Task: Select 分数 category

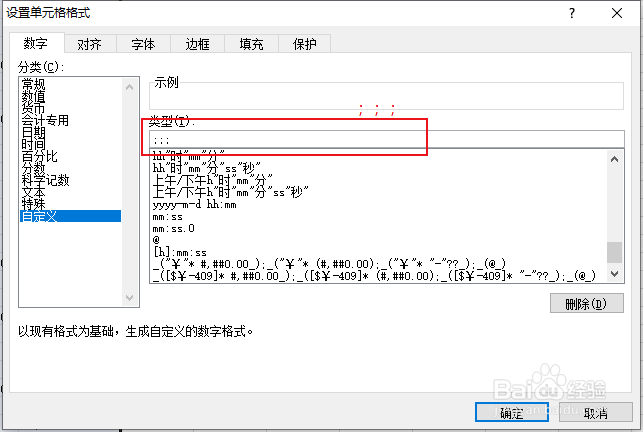Action: point(71,168)
